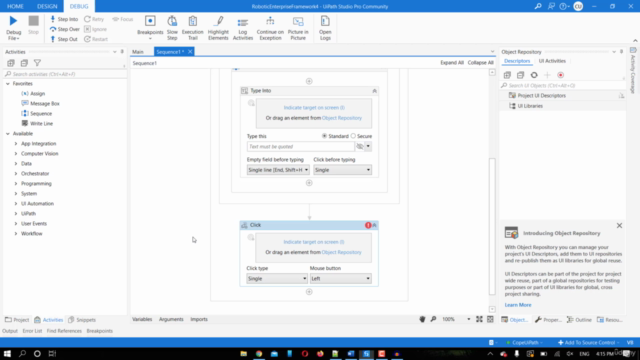The height and width of the screenshot is (360, 640).
Task: Click the Step Over button
Action: (64, 29)
